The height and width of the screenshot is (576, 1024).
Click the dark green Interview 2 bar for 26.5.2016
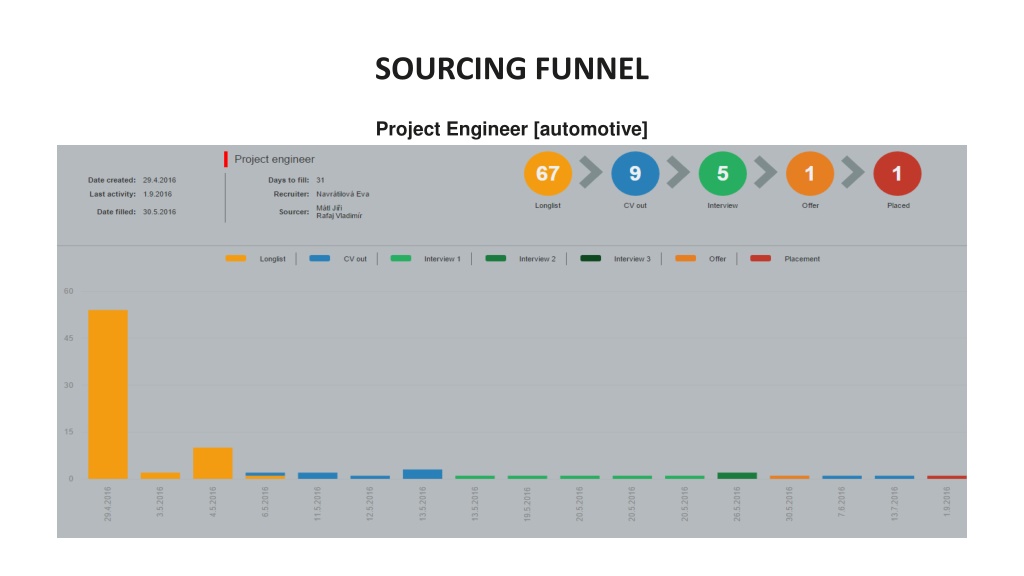[737, 475]
